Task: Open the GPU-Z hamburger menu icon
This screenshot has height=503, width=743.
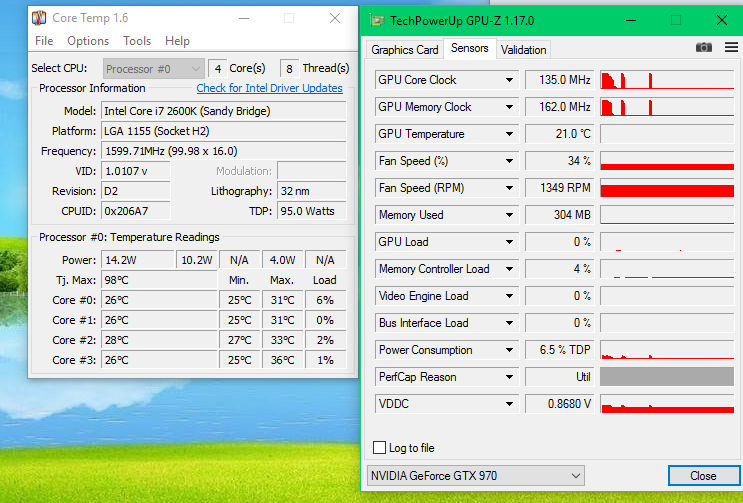Action: pos(731,47)
